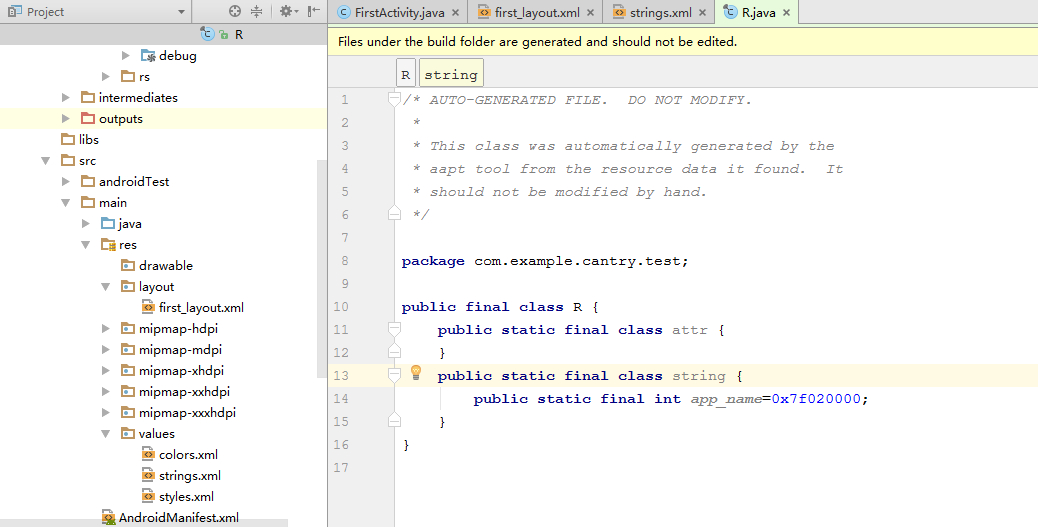Image resolution: width=1038 pixels, height=527 pixels.
Task: Click the collapse all icon in Project panel
Action: click(257, 12)
